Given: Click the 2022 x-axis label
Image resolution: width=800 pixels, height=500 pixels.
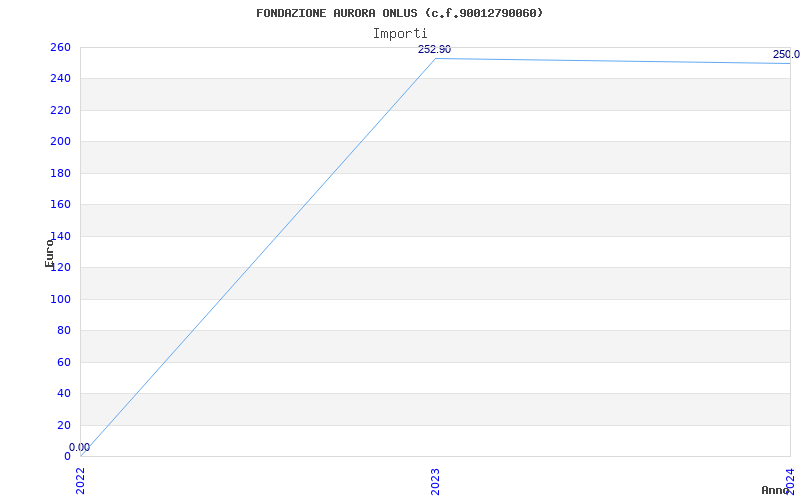Looking at the screenshot, I should tap(81, 481).
